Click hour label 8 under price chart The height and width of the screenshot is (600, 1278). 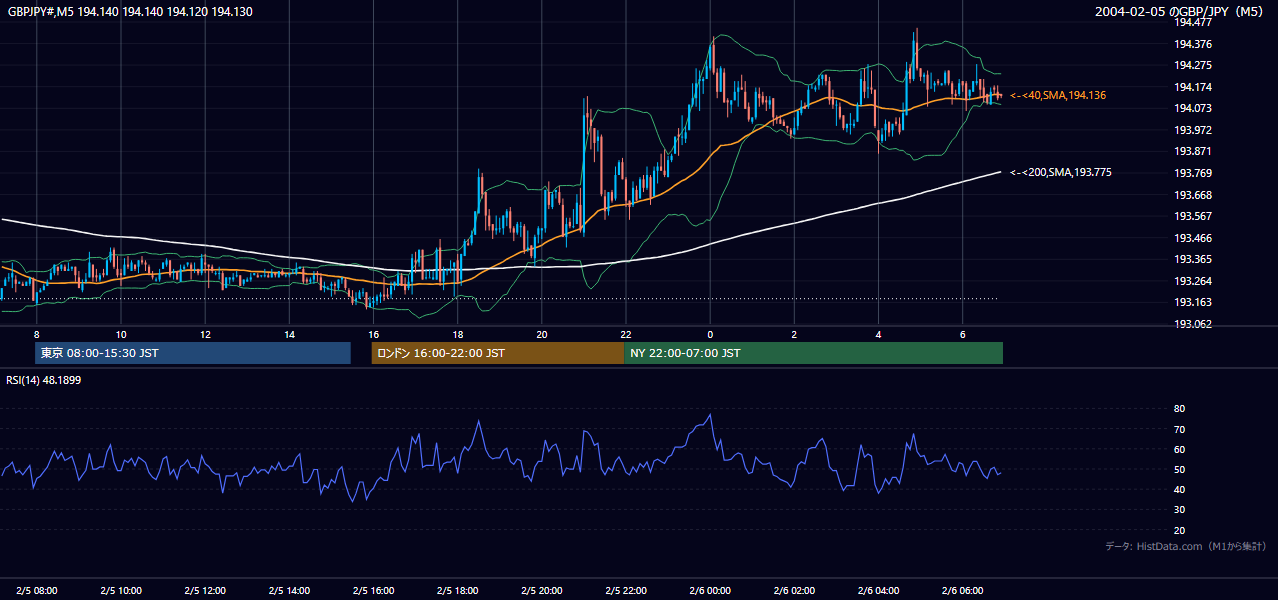coord(36,334)
